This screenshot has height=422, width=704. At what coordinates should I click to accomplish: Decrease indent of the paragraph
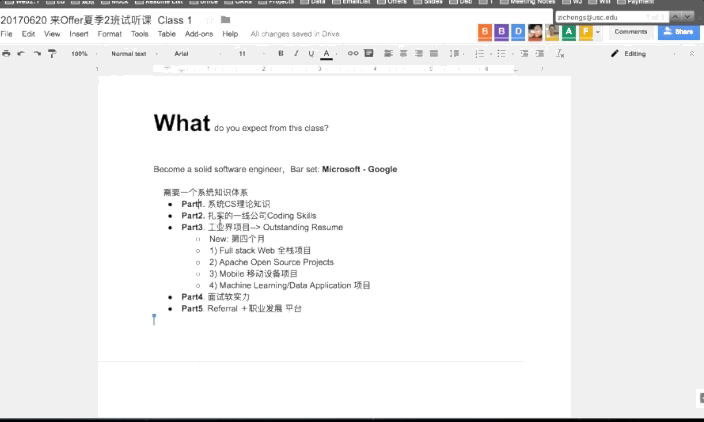(x=524, y=53)
